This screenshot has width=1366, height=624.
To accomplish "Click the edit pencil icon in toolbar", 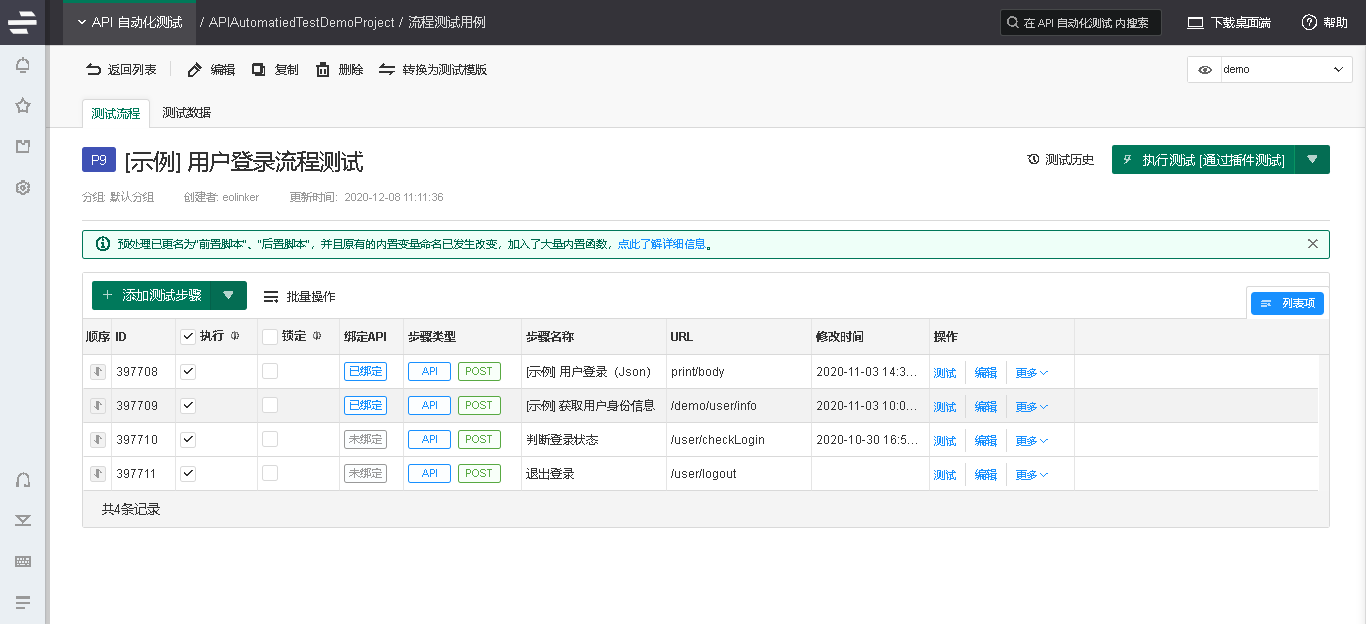I will click(195, 70).
